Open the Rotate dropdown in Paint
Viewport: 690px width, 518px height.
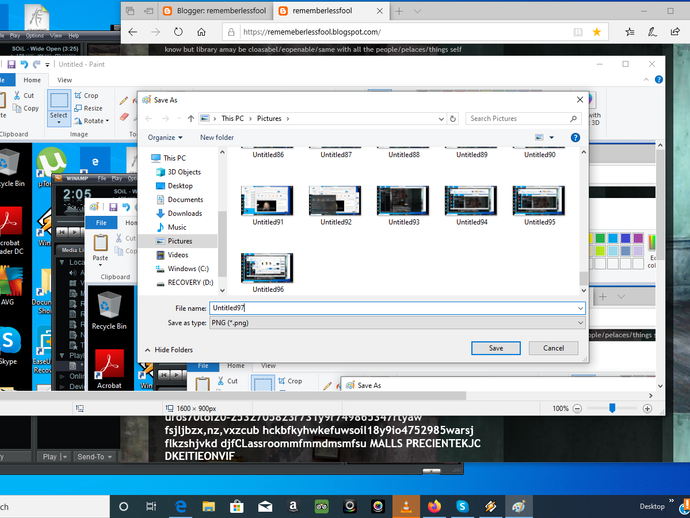92,121
